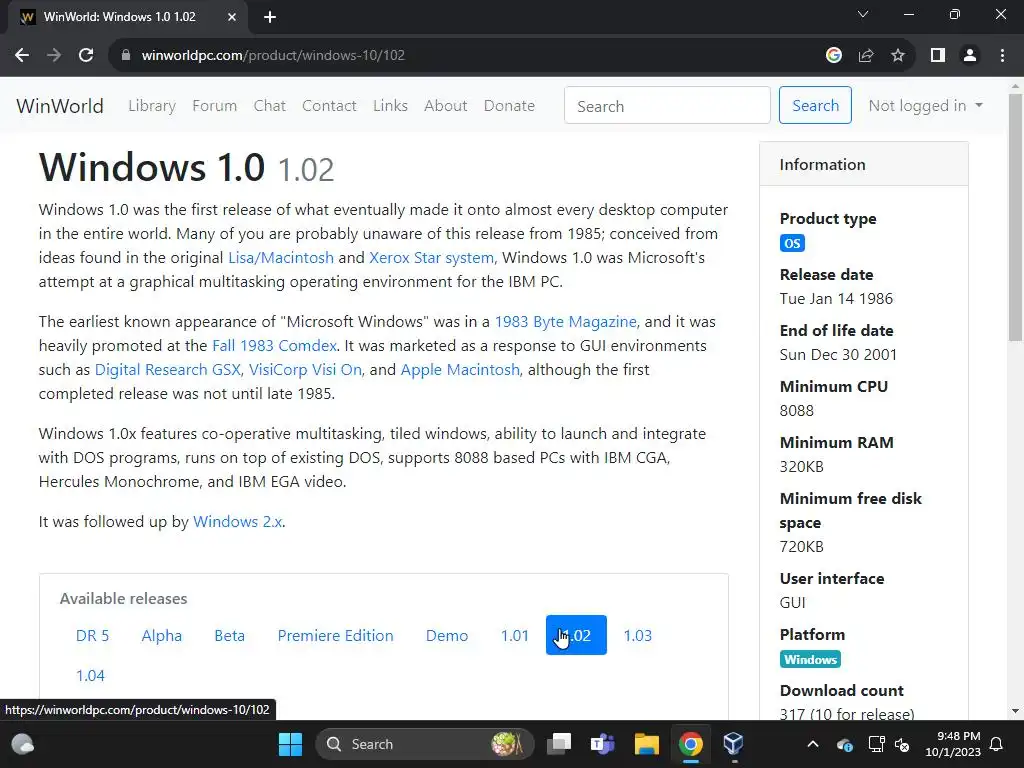Open the Digital Research GSX link
Image resolution: width=1024 pixels, height=768 pixels.
(x=168, y=370)
